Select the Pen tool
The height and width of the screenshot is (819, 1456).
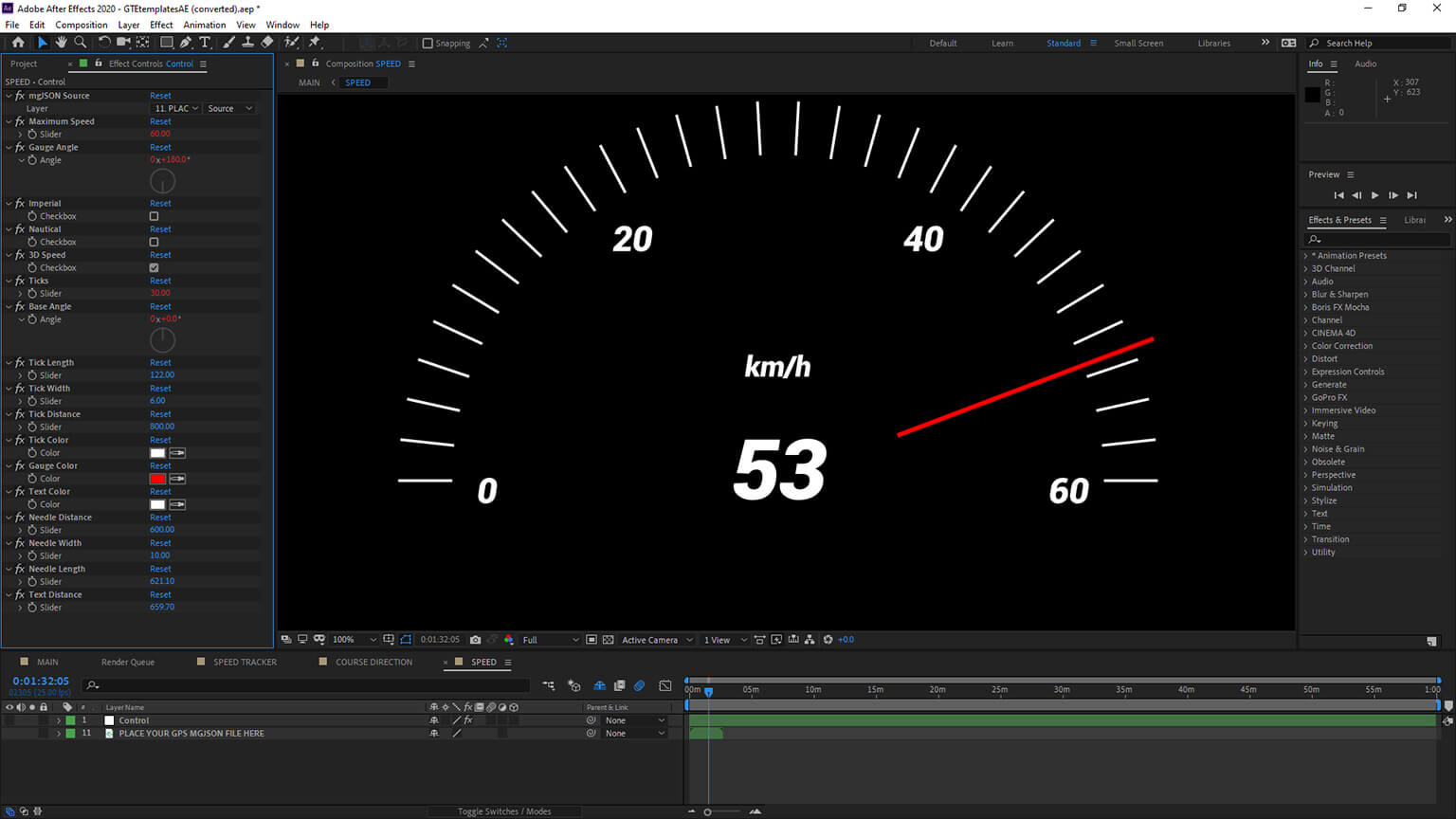[x=186, y=43]
